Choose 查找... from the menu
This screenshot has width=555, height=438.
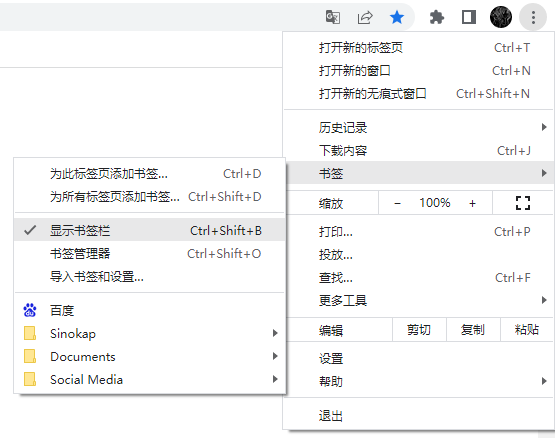tap(418, 278)
